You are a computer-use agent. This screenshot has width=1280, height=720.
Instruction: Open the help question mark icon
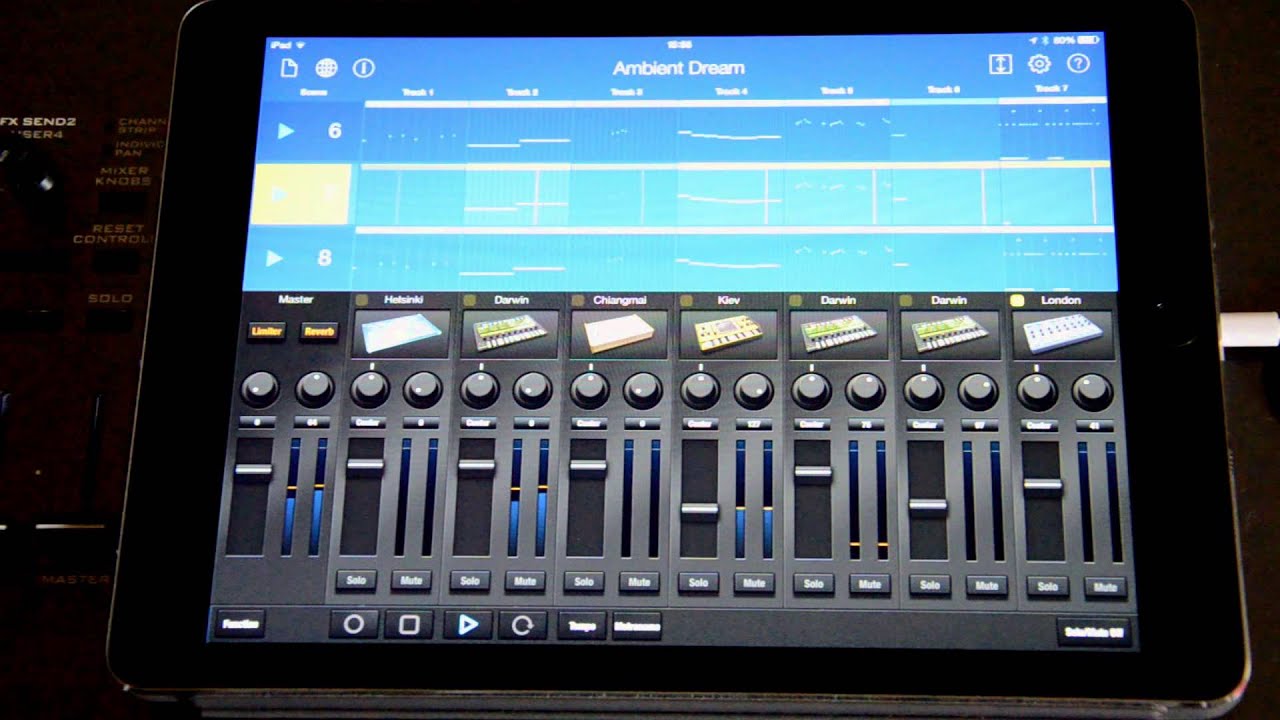point(1078,63)
